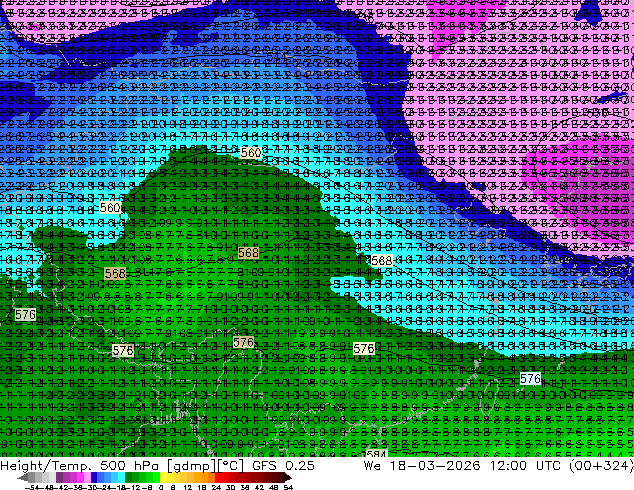Click the '-54' legend value

click(32, 487)
